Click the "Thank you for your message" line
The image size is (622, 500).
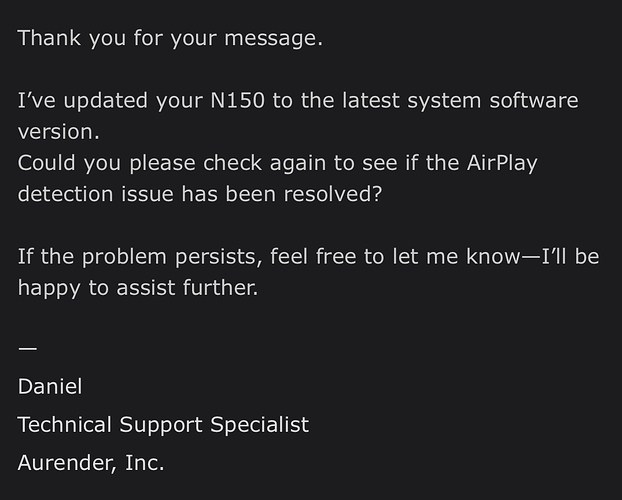[172, 40]
